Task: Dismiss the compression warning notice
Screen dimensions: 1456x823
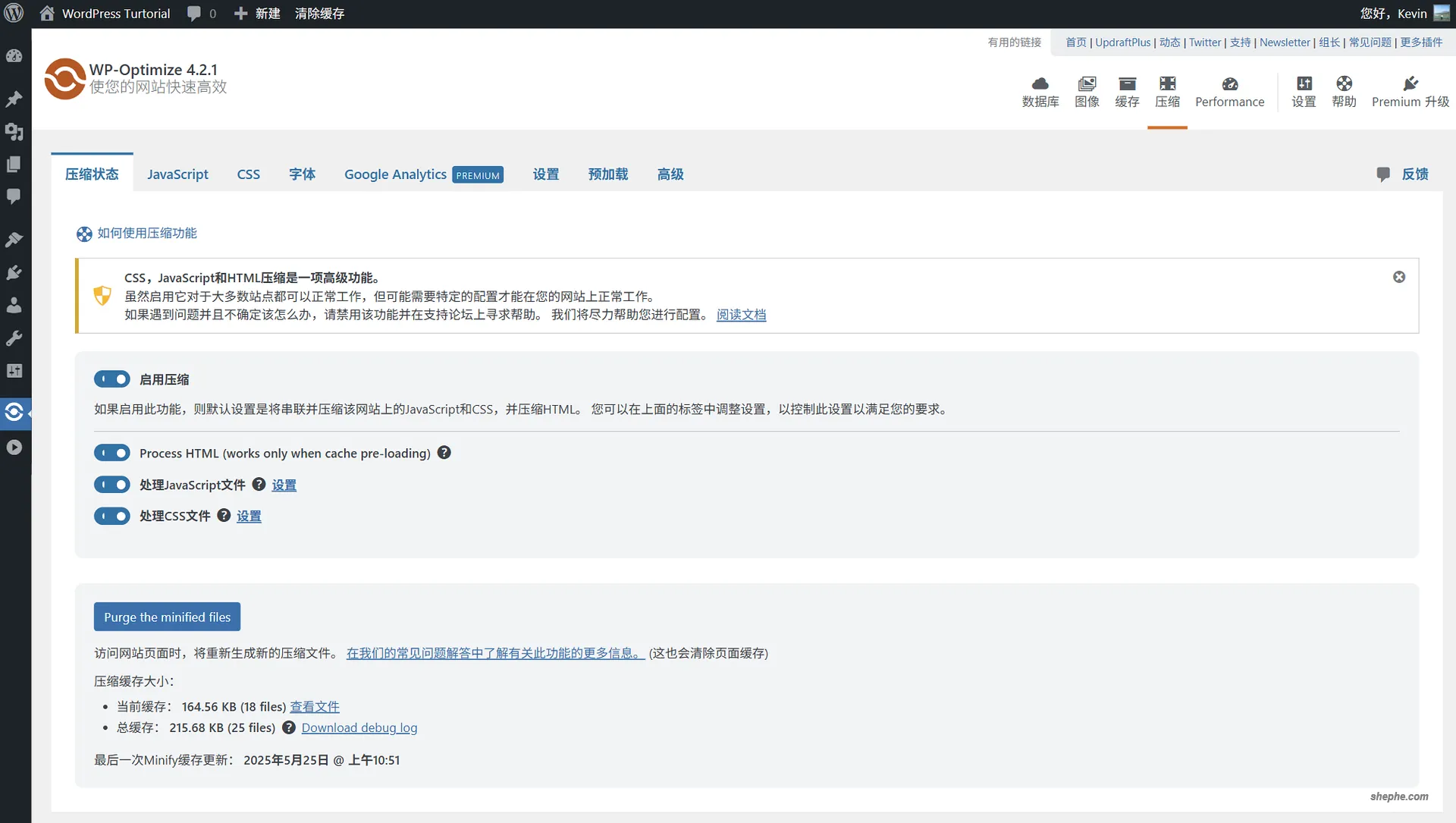Action: point(1399,276)
